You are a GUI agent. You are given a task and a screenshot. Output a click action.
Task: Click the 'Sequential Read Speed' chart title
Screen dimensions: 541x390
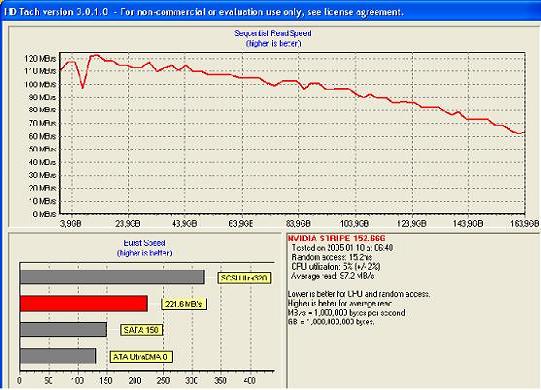(x=273, y=33)
